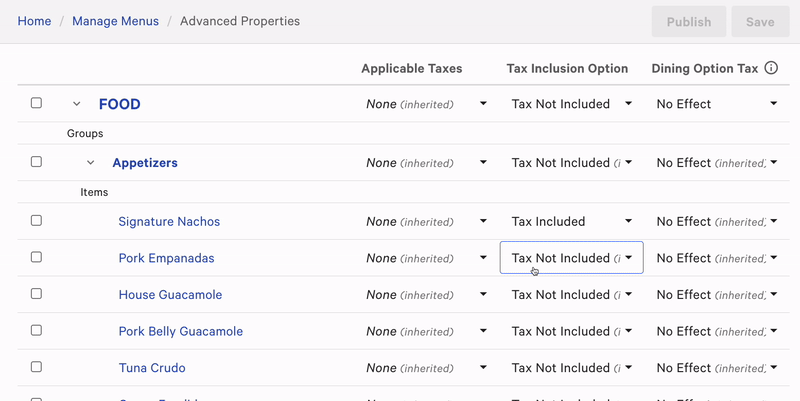Navigate to Manage Menus breadcrumb
The width and height of the screenshot is (800, 401).
pyautogui.click(x=116, y=21)
